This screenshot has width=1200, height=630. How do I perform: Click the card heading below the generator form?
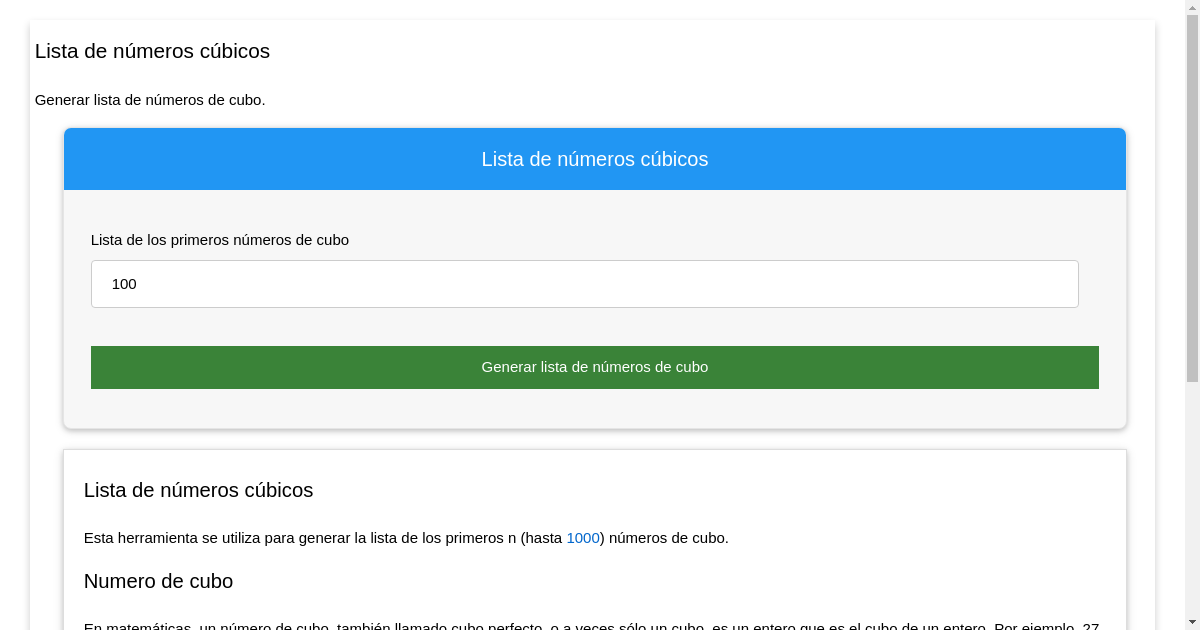click(x=198, y=490)
